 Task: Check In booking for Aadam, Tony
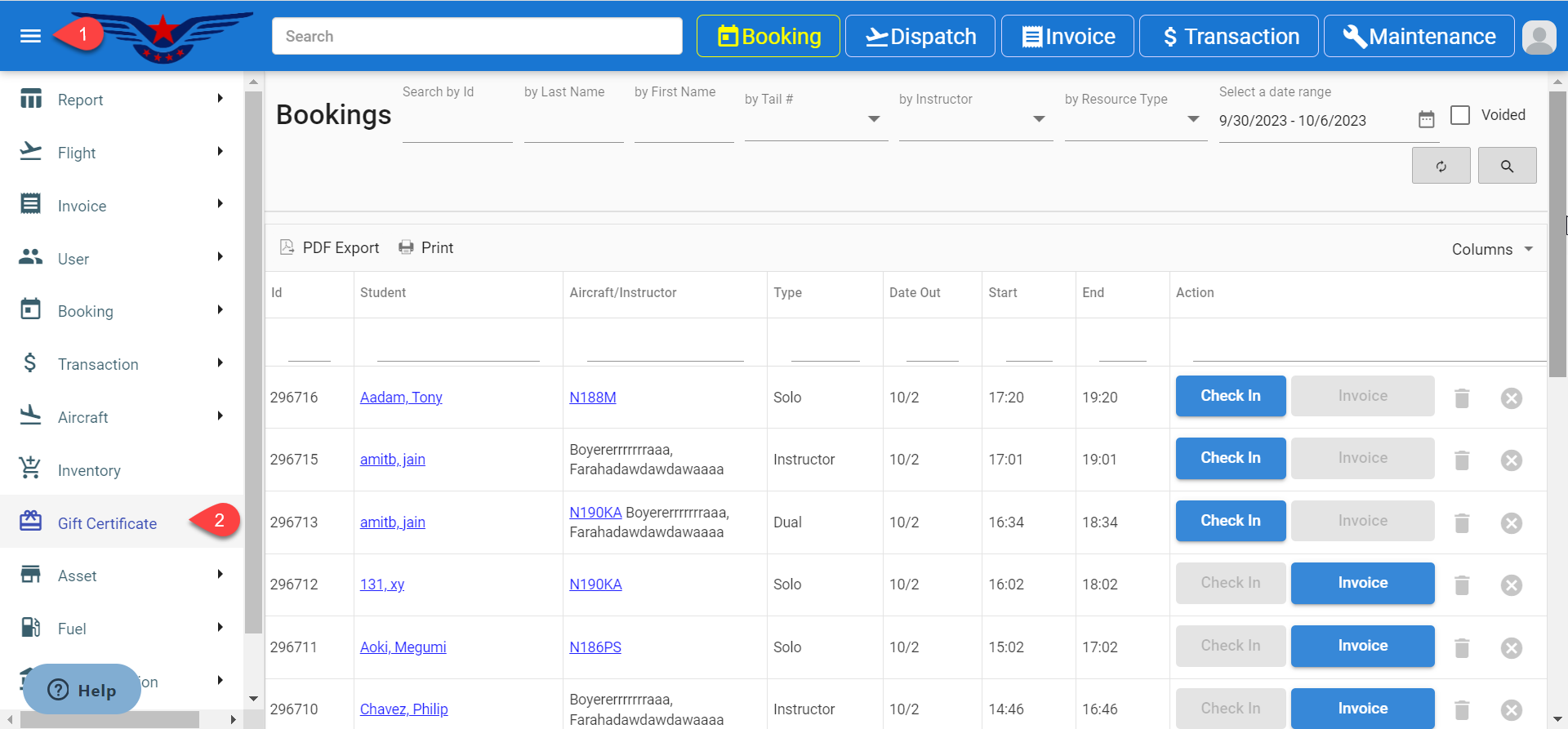point(1230,396)
